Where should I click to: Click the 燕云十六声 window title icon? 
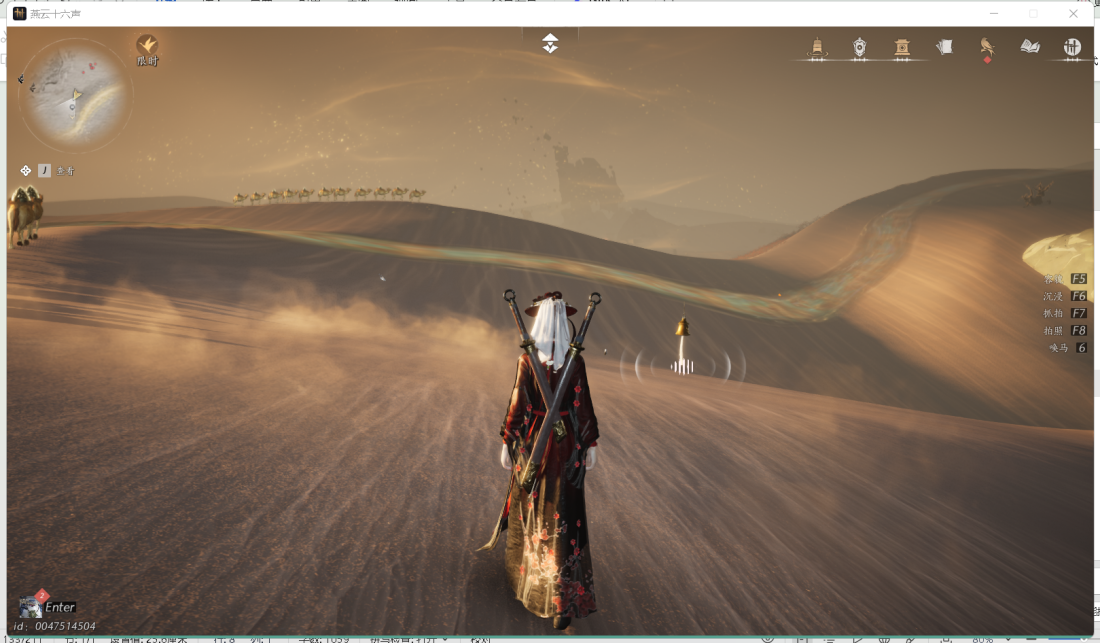20,13
